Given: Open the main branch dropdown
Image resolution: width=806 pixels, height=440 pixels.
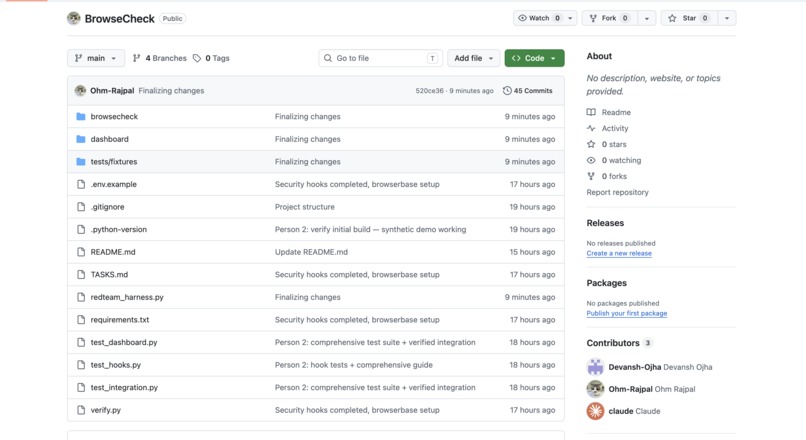Looking at the screenshot, I should [x=96, y=58].
